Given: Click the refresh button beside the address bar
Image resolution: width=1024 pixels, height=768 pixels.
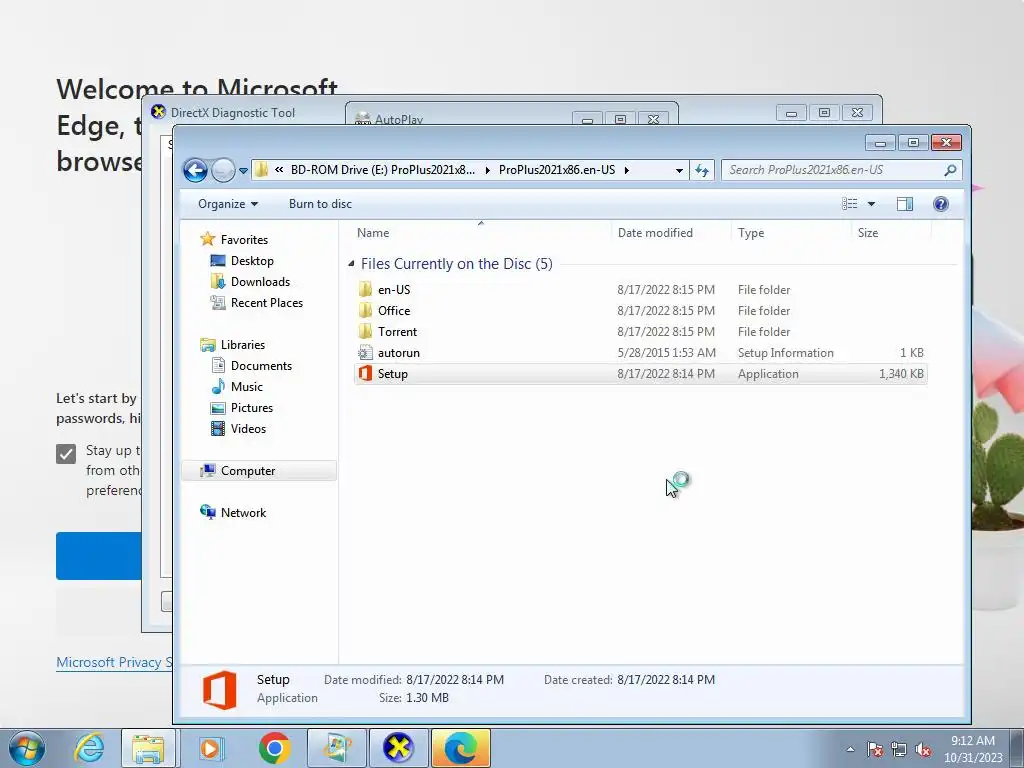Looking at the screenshot, I should (x=702, y=170).
